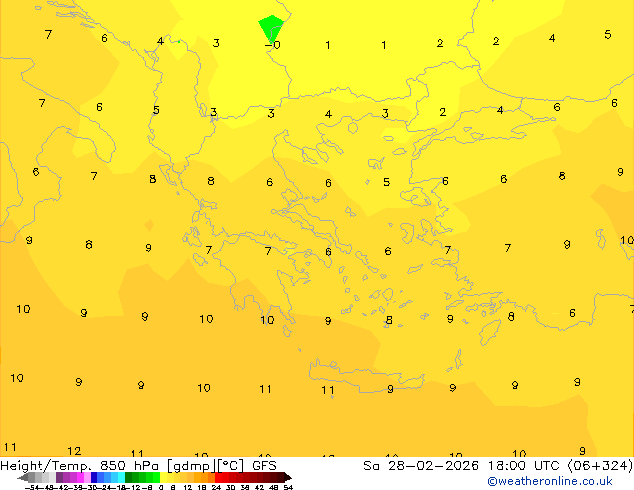Click the weatheronline.co.uk copyright link

[550, 481]
